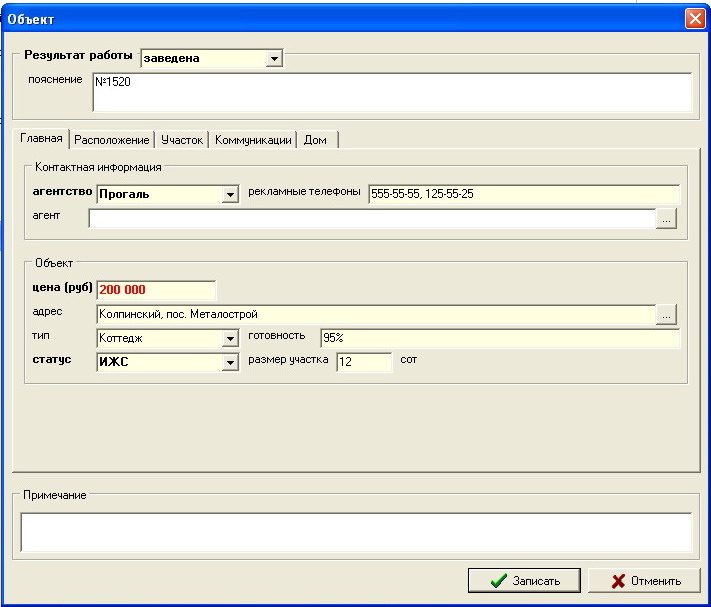This screenshot has width=711, height=607.
Task: Close the Объект dialog window
Action: coord(694,19)
